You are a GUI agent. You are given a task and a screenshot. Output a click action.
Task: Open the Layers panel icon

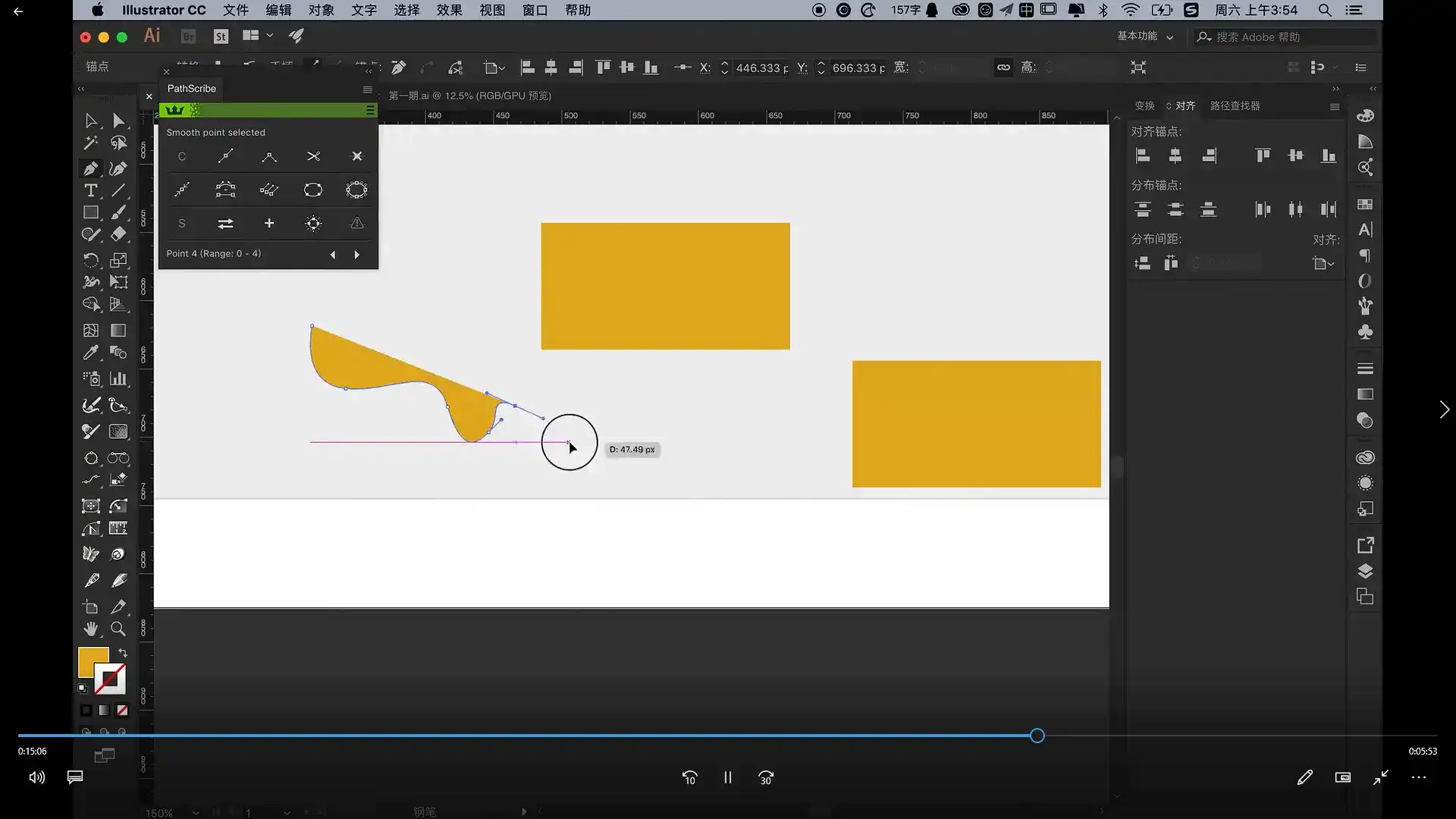(x=1365, y=571)
